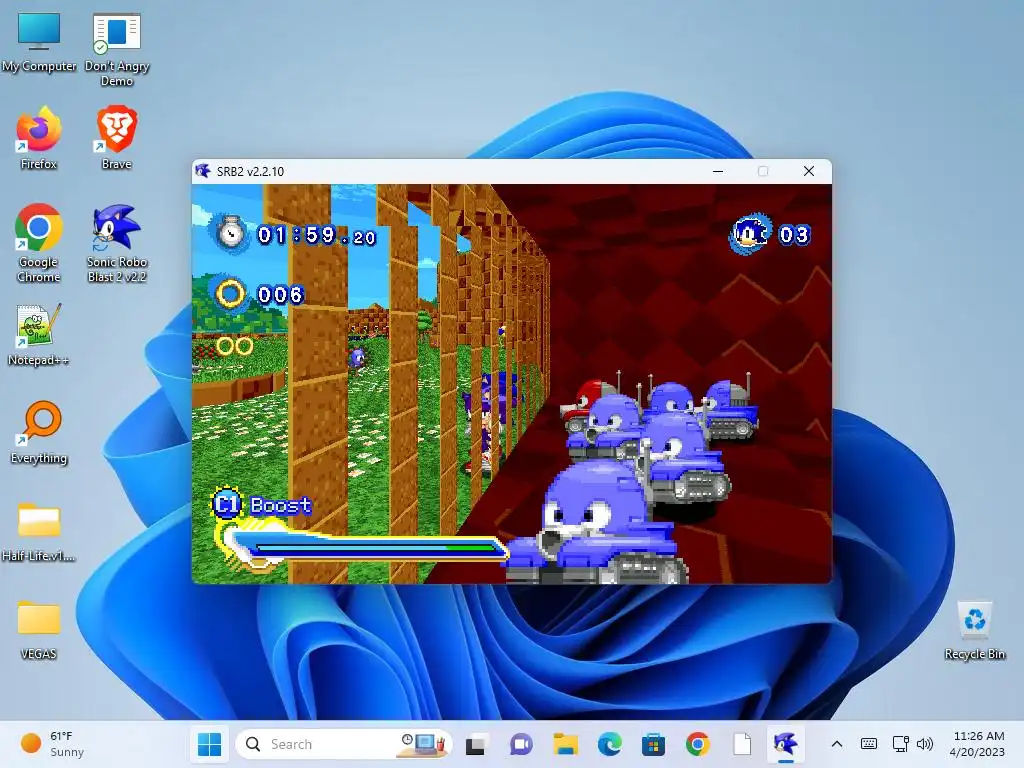The width and height of the screenshot is (1024, 768).
Task: Click the ring count 006
Action: pyautogui.click(x=280, y=295)
